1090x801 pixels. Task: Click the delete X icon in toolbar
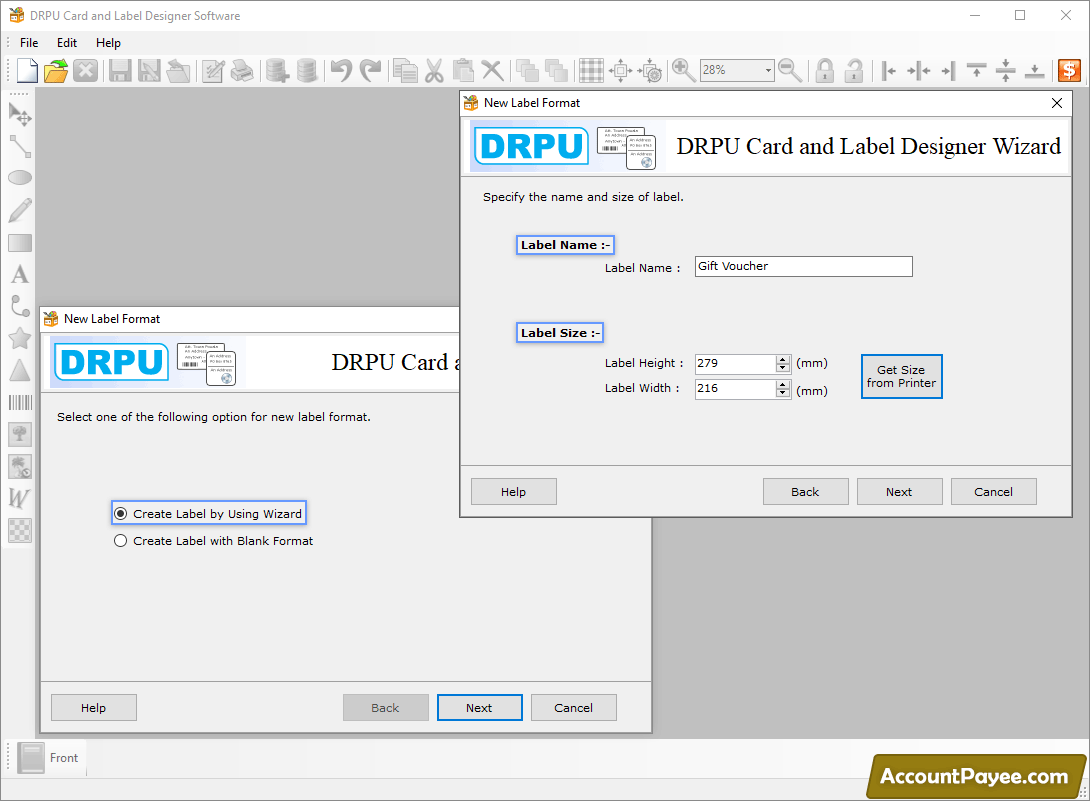(x=492, y=70)
